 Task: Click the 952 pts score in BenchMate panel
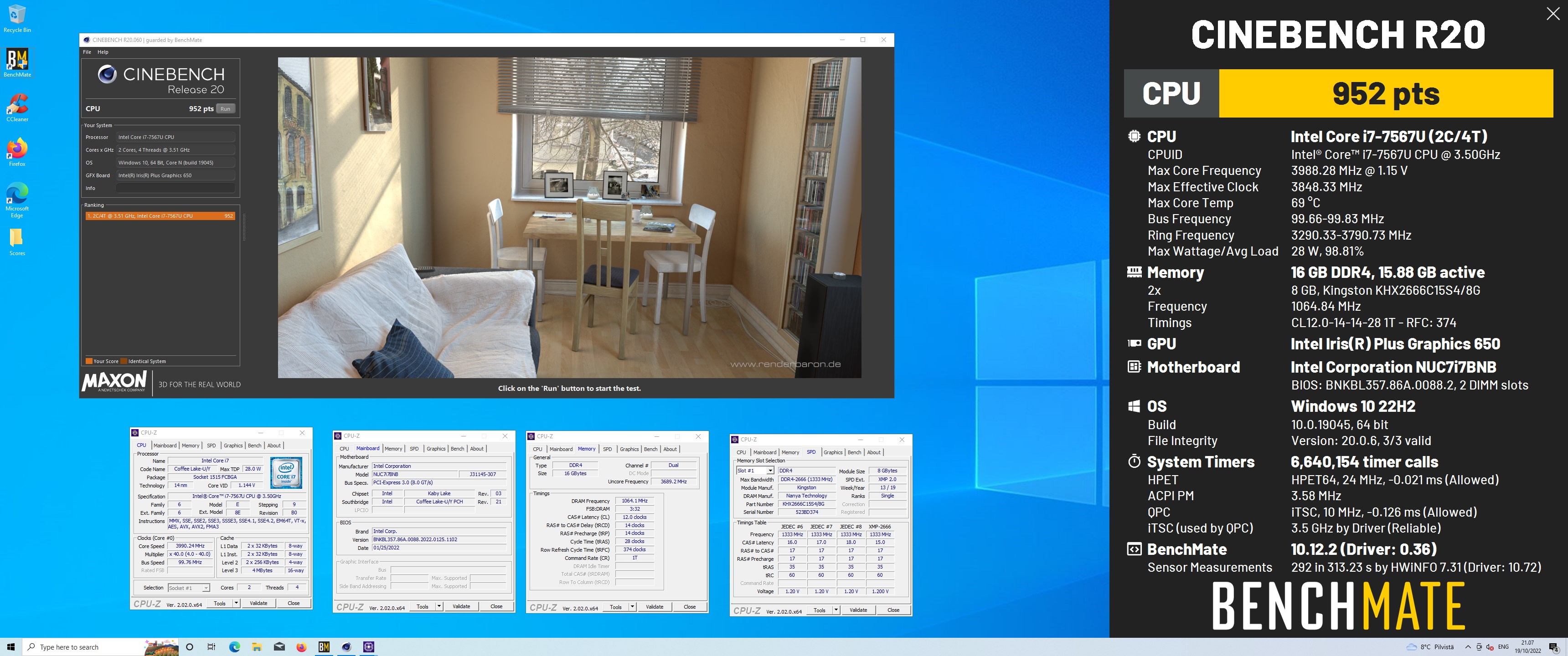(x=1385, y=94)
